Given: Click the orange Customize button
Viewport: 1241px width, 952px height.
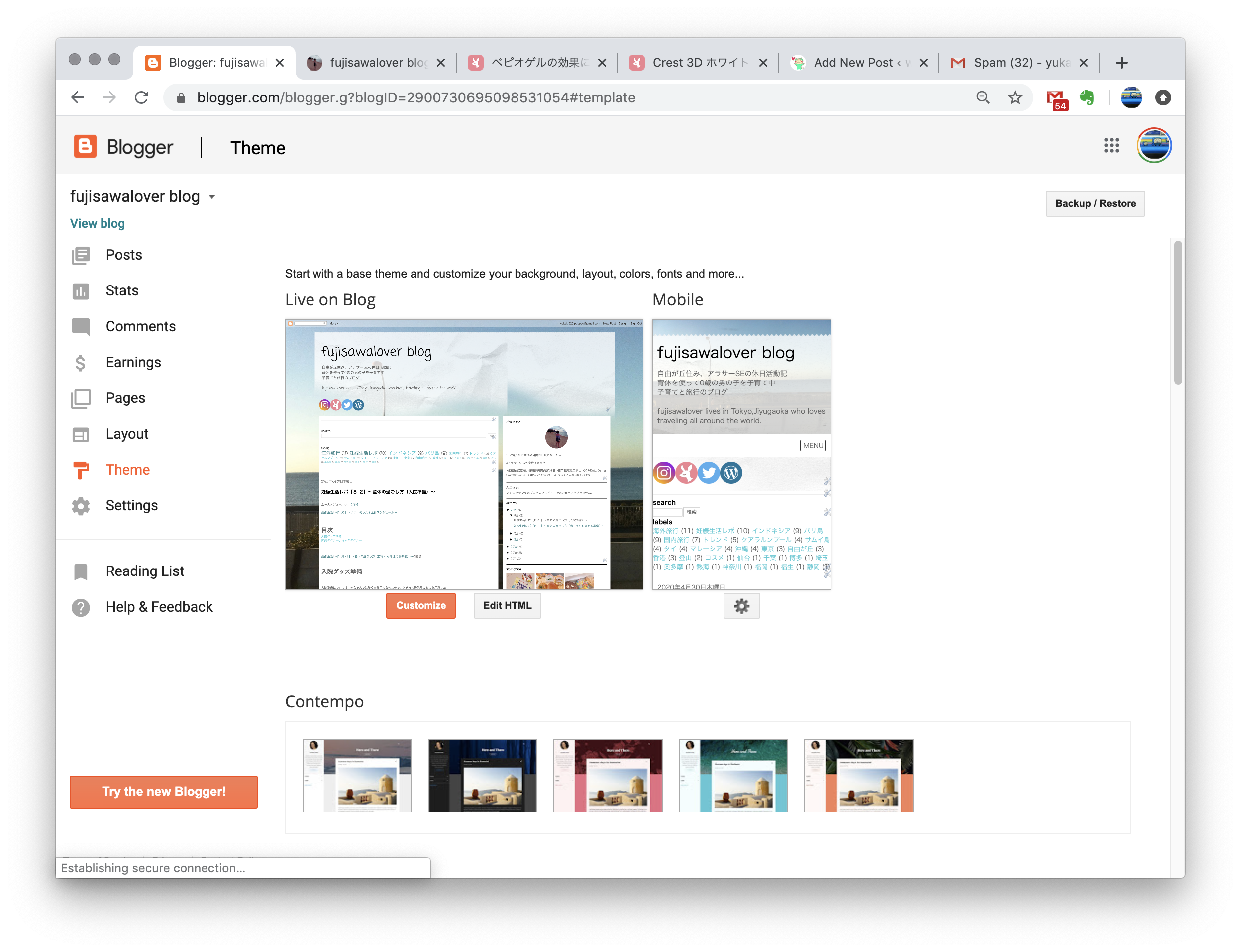Looking at the screenshot, I should tap(420, 605).
